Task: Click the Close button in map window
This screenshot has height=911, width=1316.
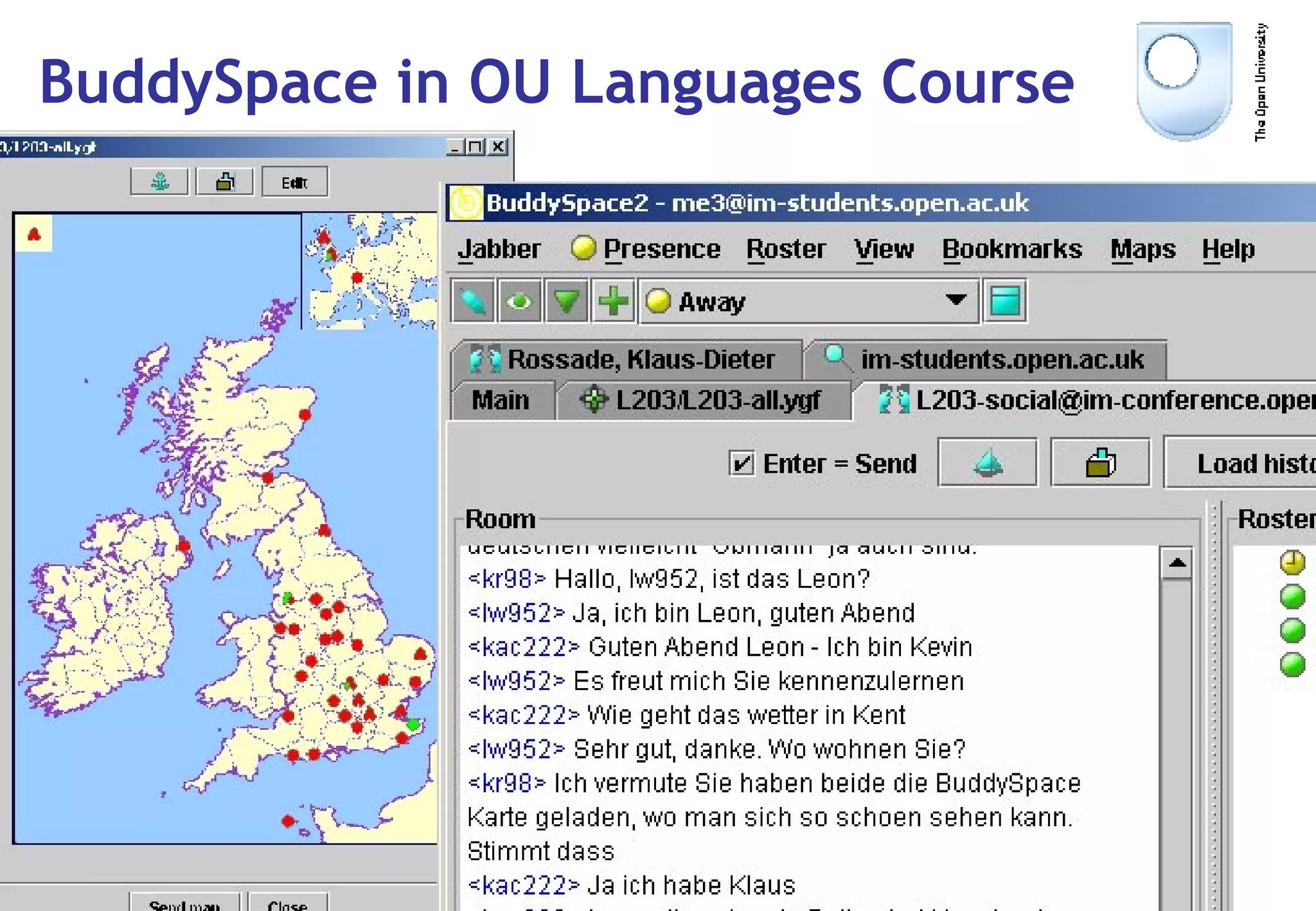Action: click(288, 902)
